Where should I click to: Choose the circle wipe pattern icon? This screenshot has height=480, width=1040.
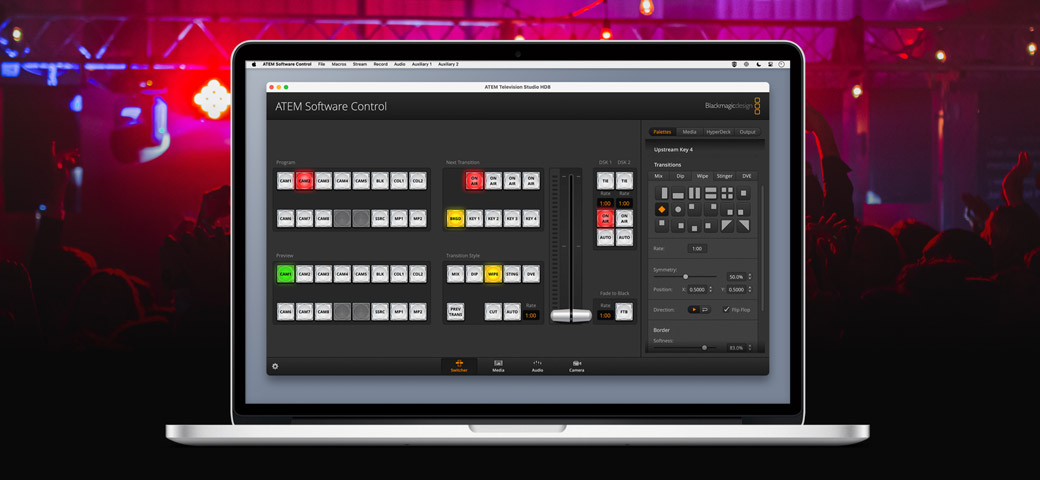(x=678, y=210)
